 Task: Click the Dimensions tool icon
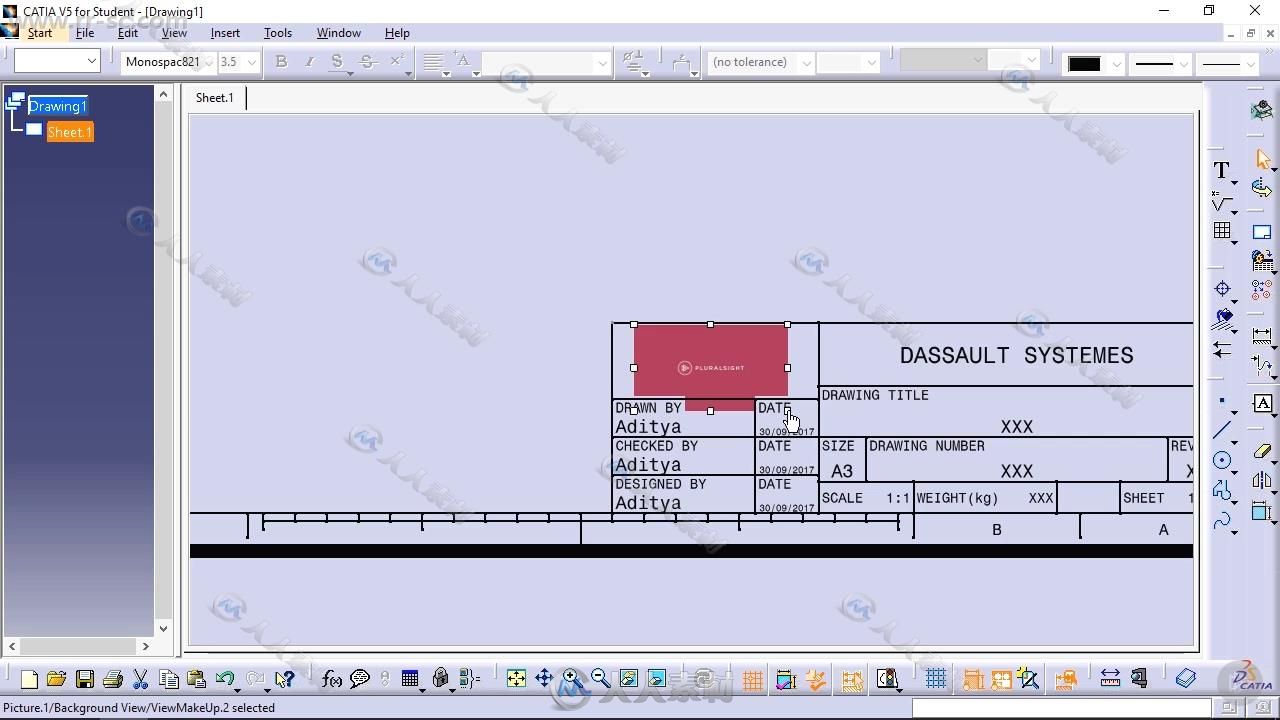point(1263,336)
